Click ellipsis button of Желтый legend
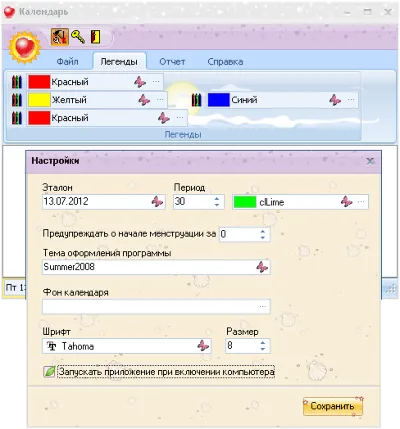400x429 pixels. [160, 100]
